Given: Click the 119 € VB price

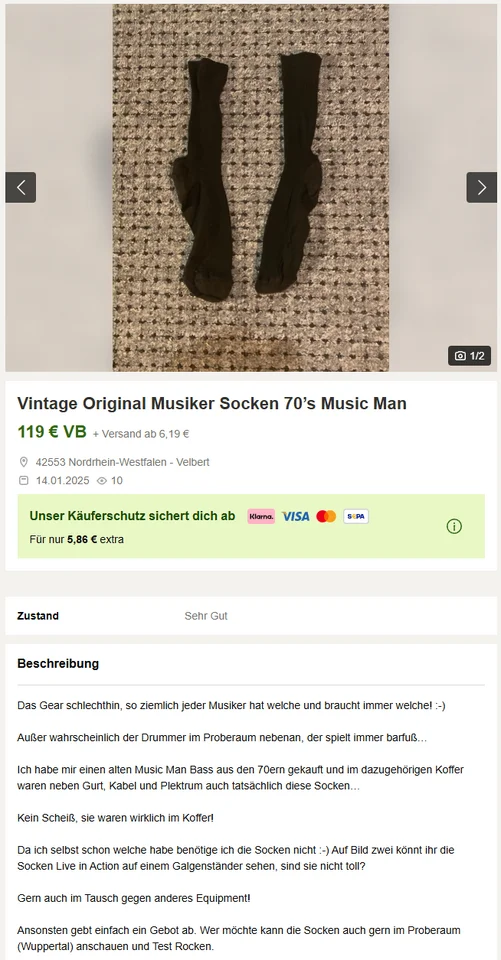Looking at the screenshot, I should (x=52, y=432).
